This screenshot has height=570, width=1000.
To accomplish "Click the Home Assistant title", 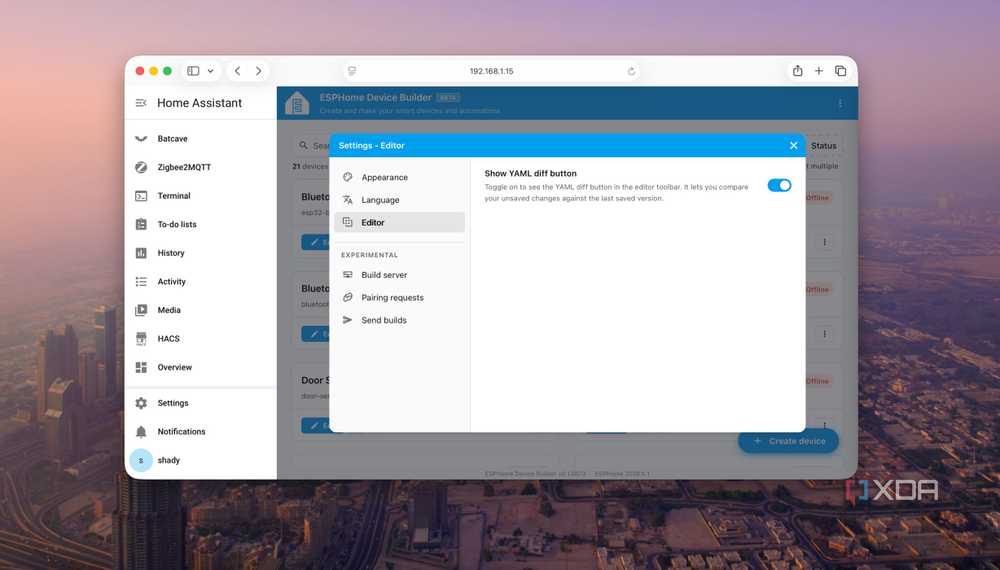I will [199, 103].
